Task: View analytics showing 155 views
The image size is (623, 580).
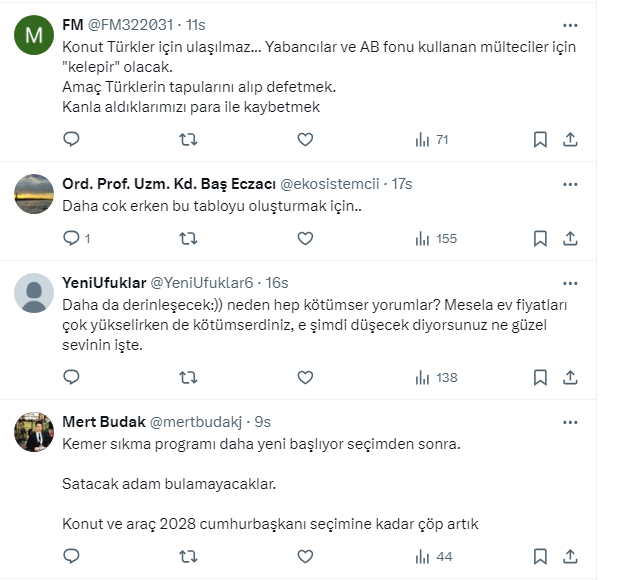Action: click(434, 239)
